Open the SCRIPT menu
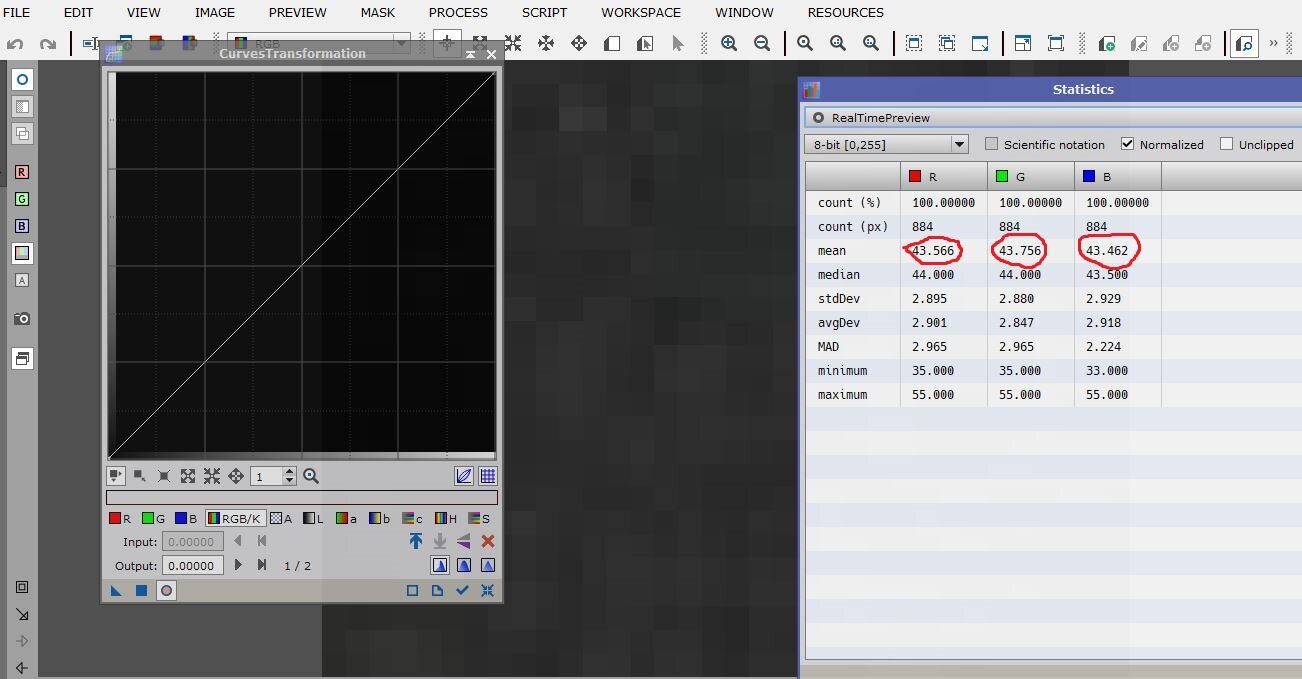The image size is (1302, 679). click(x=544, y=13)
